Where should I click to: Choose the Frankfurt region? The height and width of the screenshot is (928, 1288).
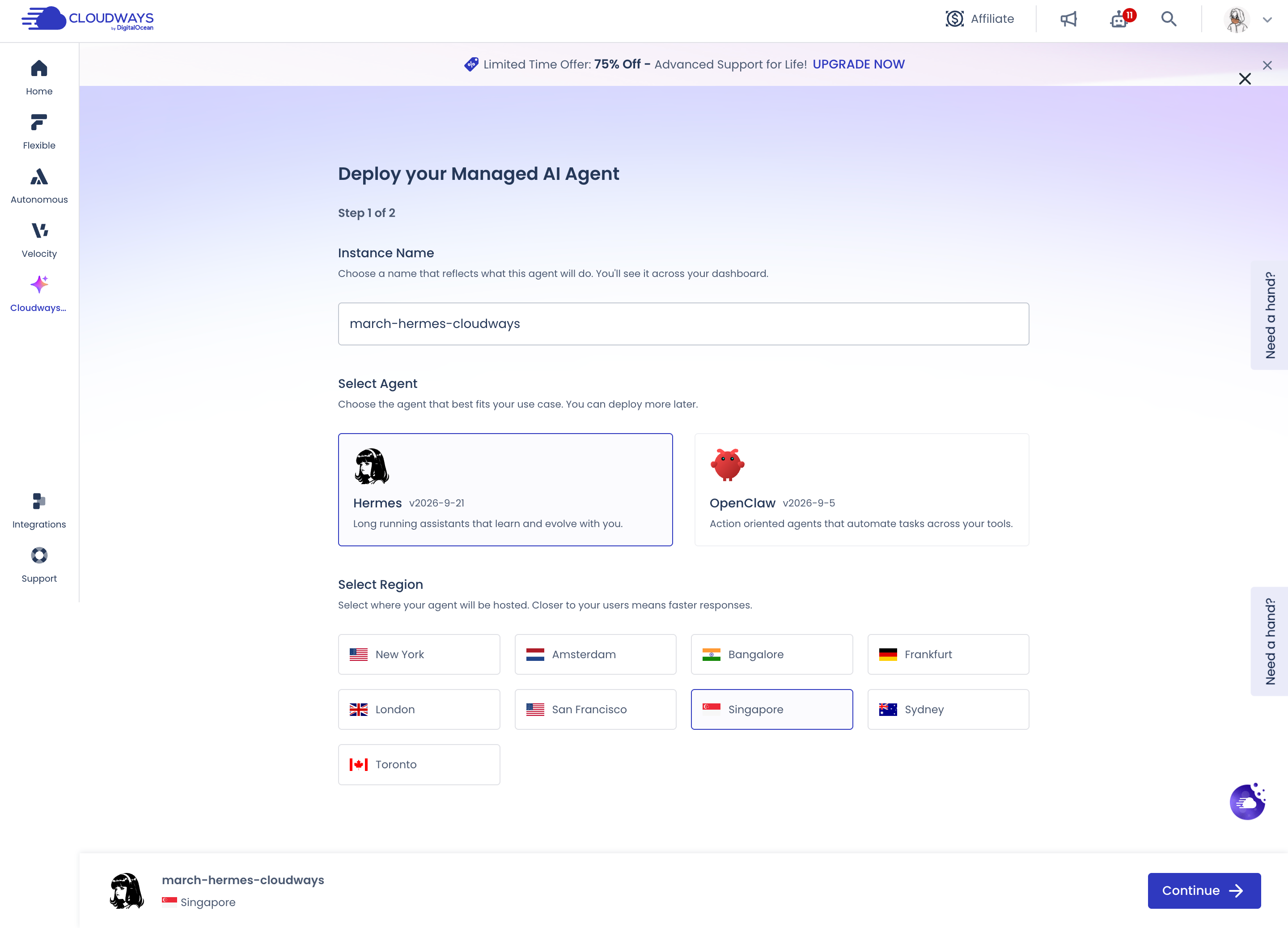pos(948,654)
